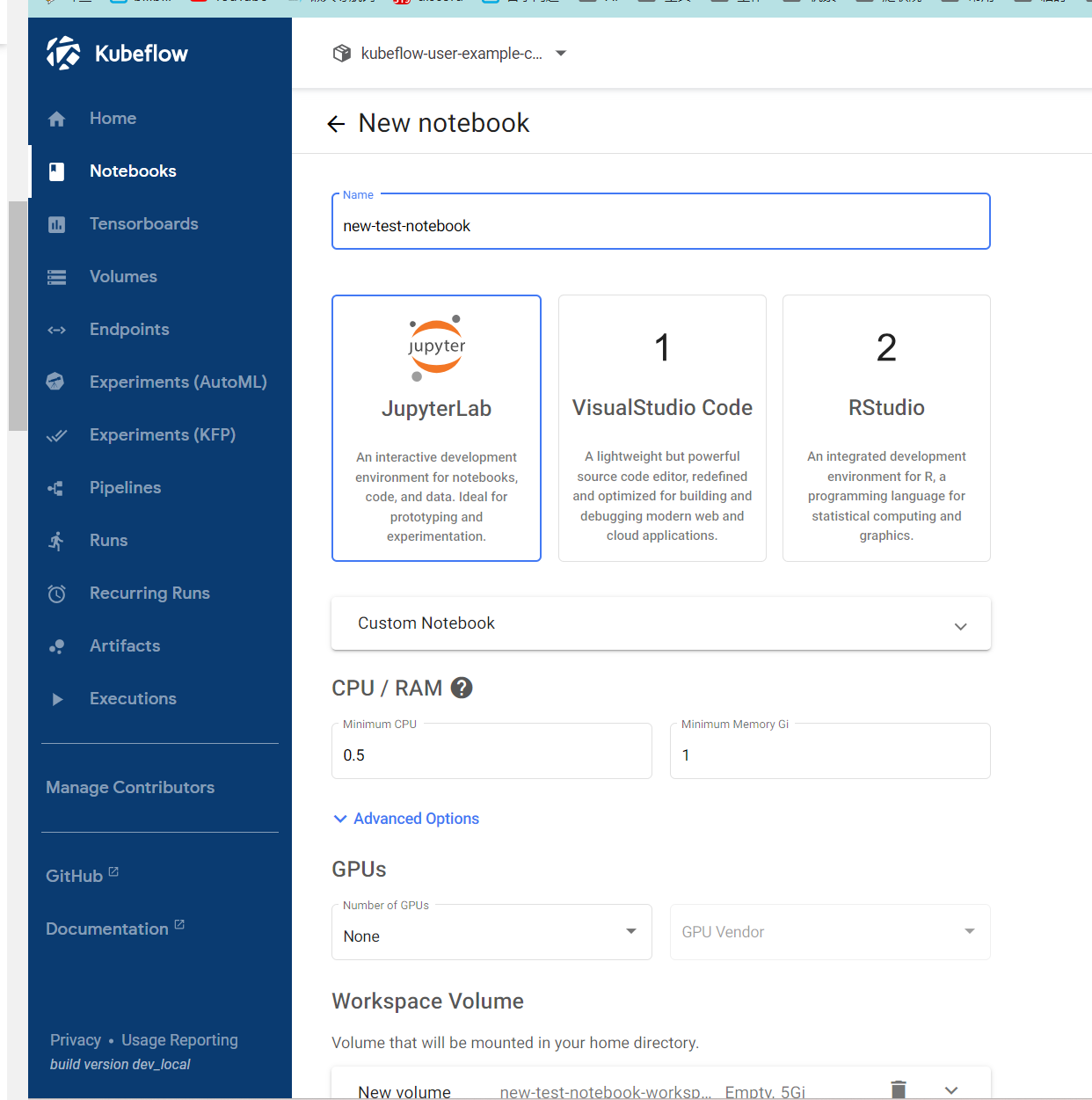
Task: Open Artifacts in the sidebar
Action: click(x=160, y=646)
